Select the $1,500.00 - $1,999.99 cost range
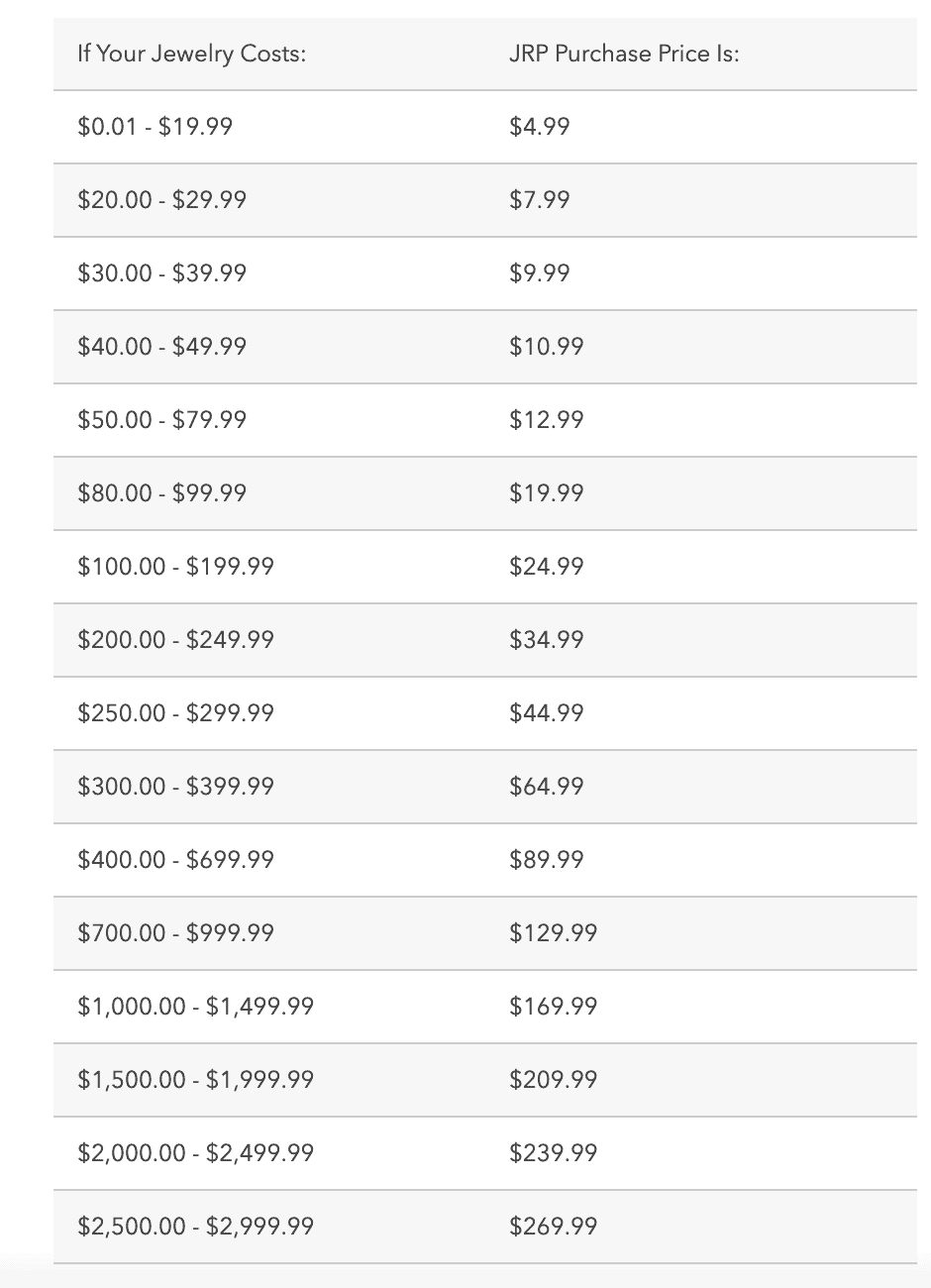The width and height of the screenshot is (931, 1288). 196,1080
